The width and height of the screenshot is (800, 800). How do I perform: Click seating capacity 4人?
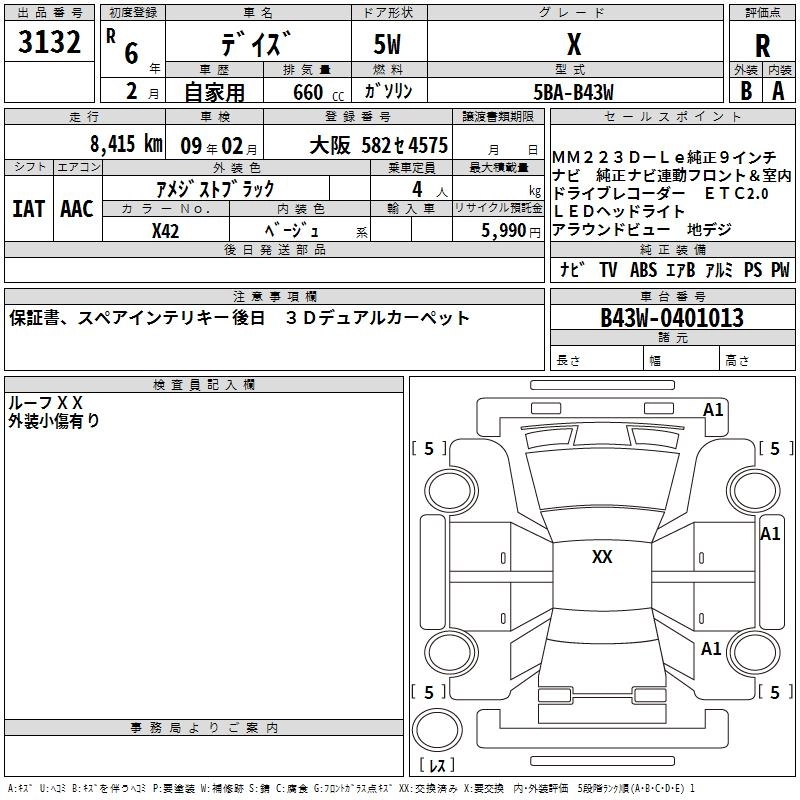tap(430, 190)
